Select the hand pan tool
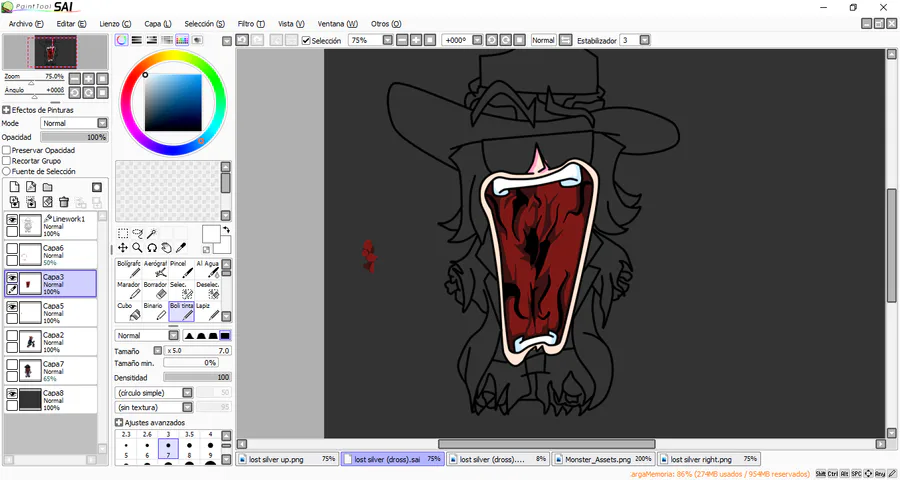Viewport: 900px width, 480px height. point(166,247)
